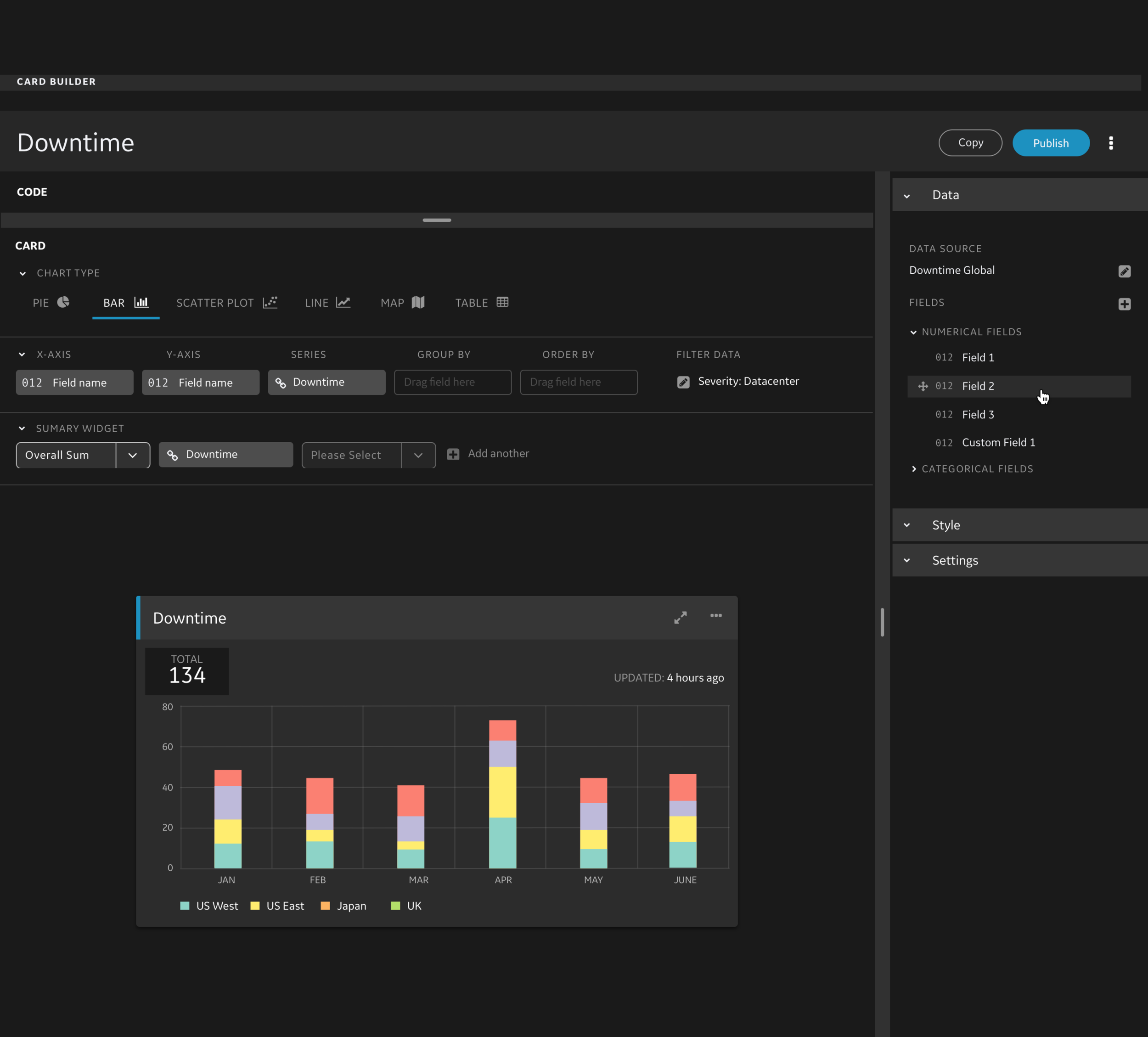
Task: Click the Filter Data edit icon
Action: click(x=683, y=382)
